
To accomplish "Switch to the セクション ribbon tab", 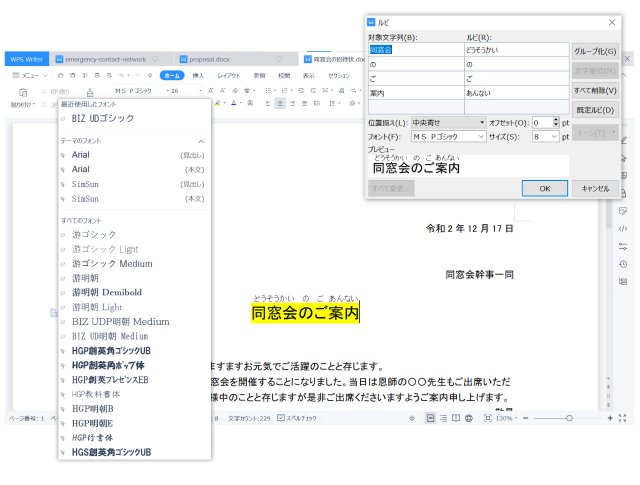I will click(x=339, y=76).
